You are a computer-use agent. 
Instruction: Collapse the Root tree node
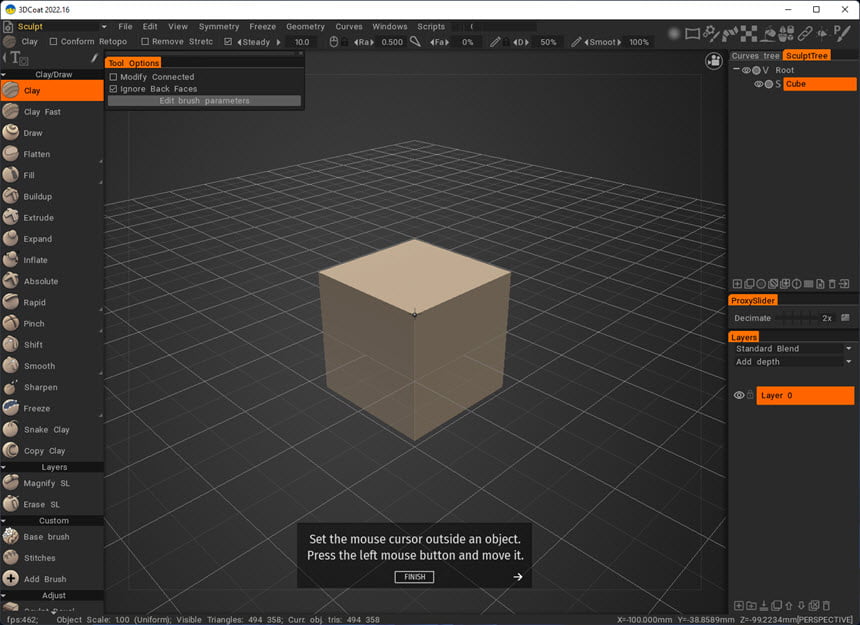coord(736,70)
